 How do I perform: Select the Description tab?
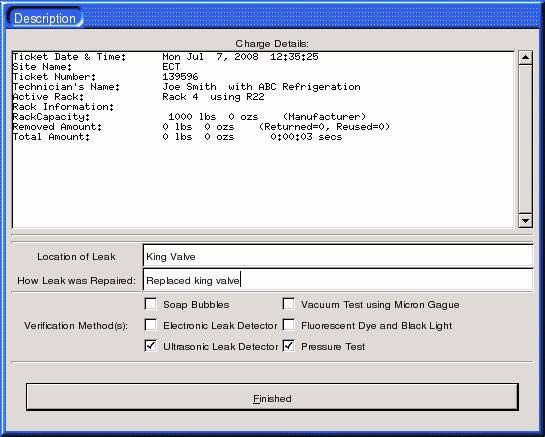(45, 18)
